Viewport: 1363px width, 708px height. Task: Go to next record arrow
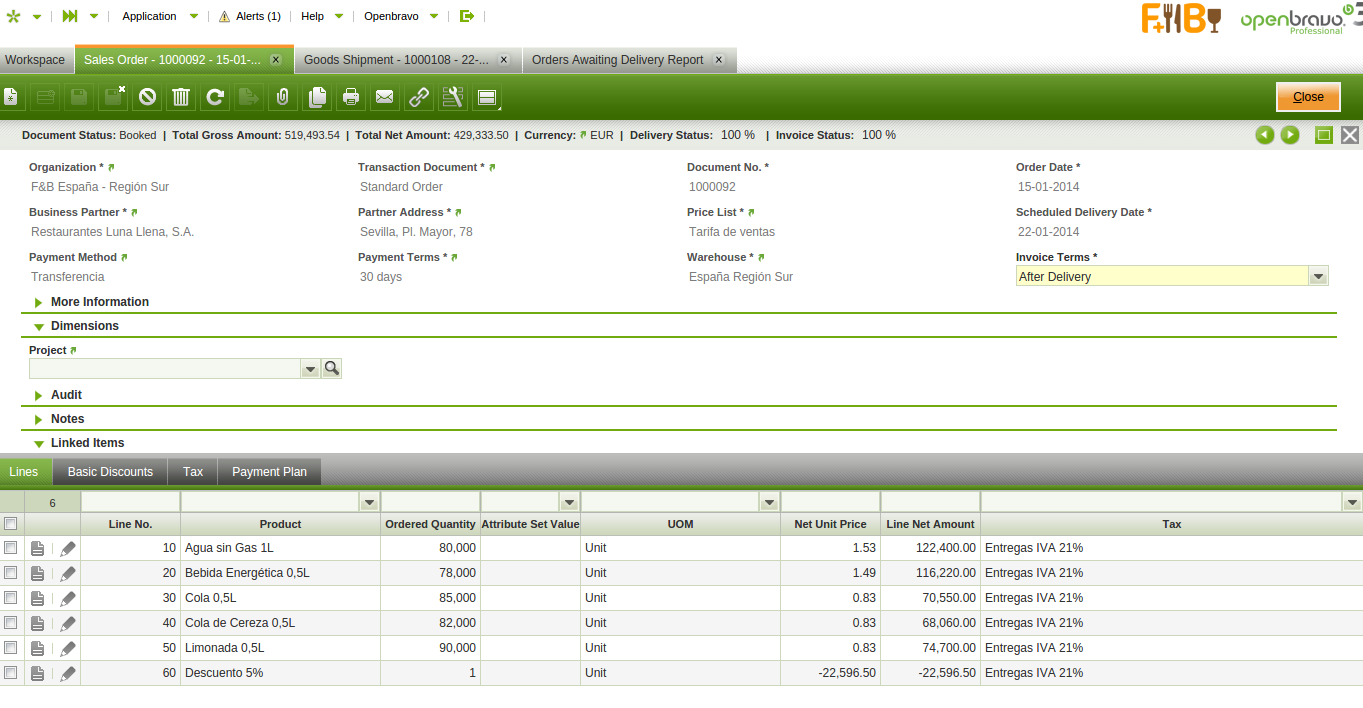[1290, 135]
